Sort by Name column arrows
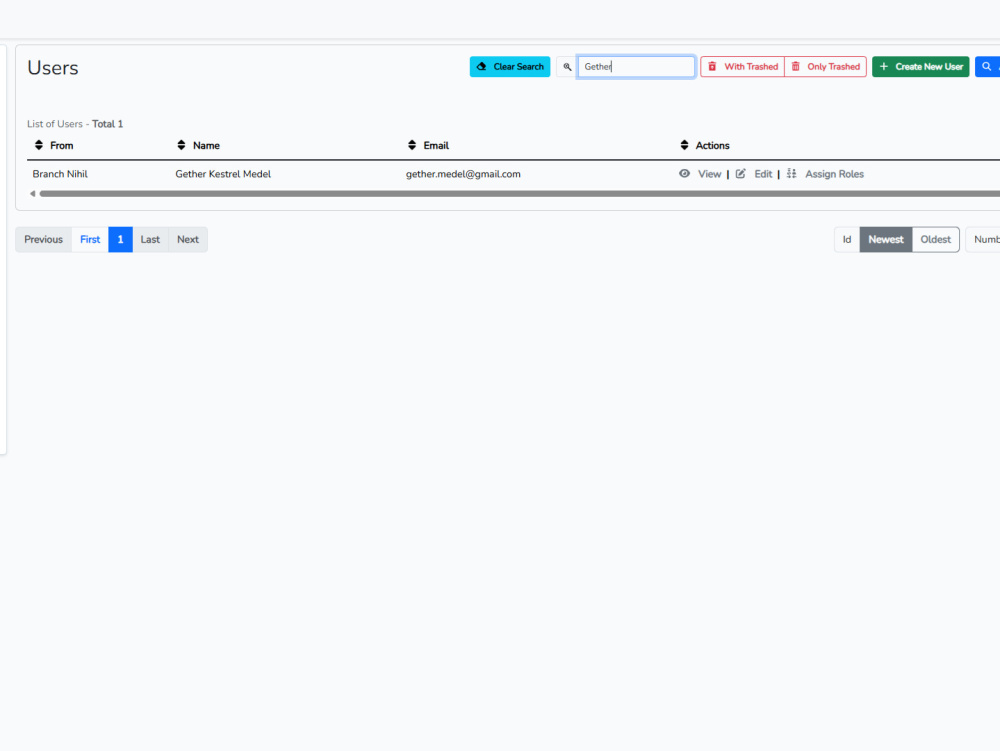This screenshot has width=1000, height=751. tap(181, 145)
